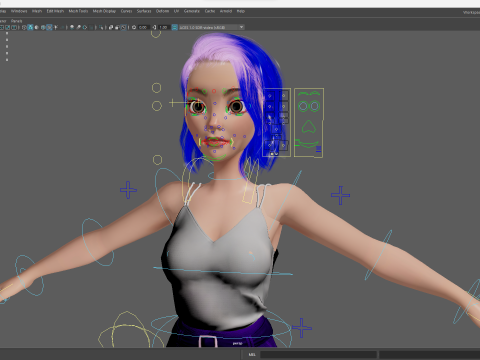
Task: Click the MEL script language button
Action: coord(252,354)
